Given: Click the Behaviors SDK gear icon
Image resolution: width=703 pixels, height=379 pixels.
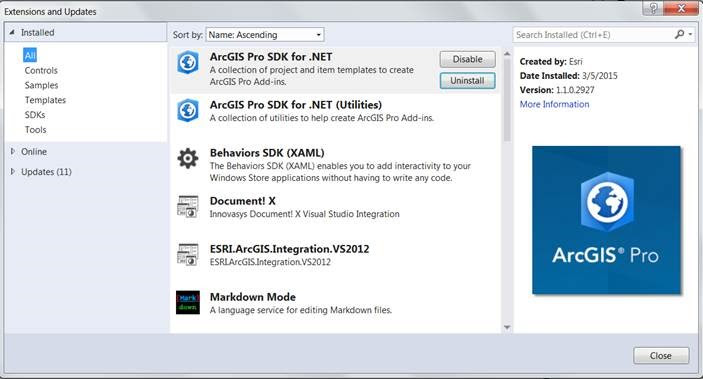Looking at the screenshot, I should pyautogui.click(x=188, y=158).
